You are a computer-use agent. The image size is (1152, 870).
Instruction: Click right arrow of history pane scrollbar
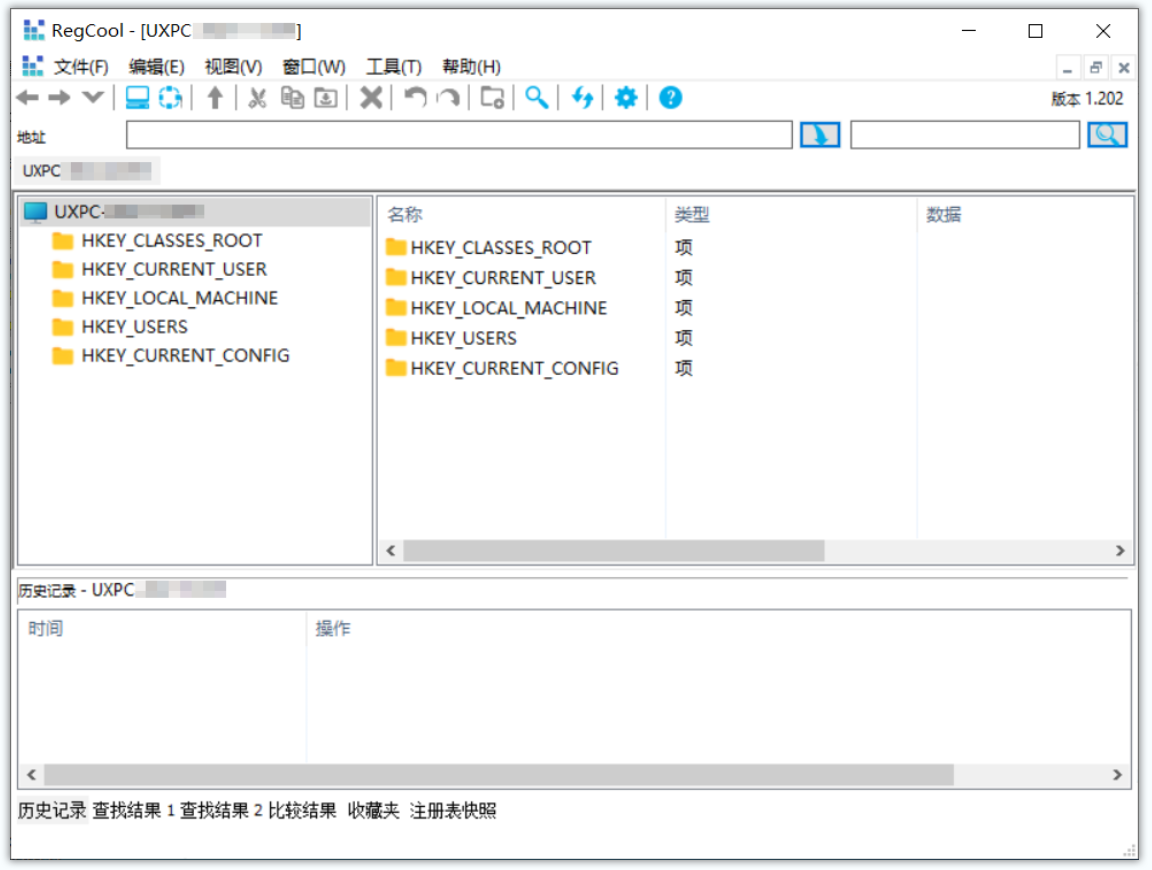(x=1117, y=774)
